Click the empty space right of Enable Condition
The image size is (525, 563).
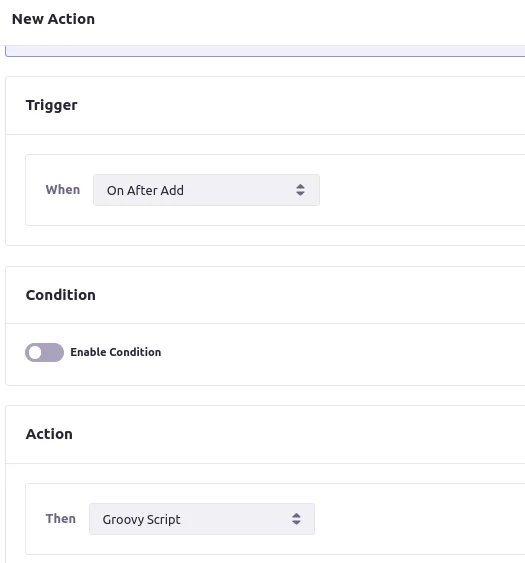click(x=343, y=352)
